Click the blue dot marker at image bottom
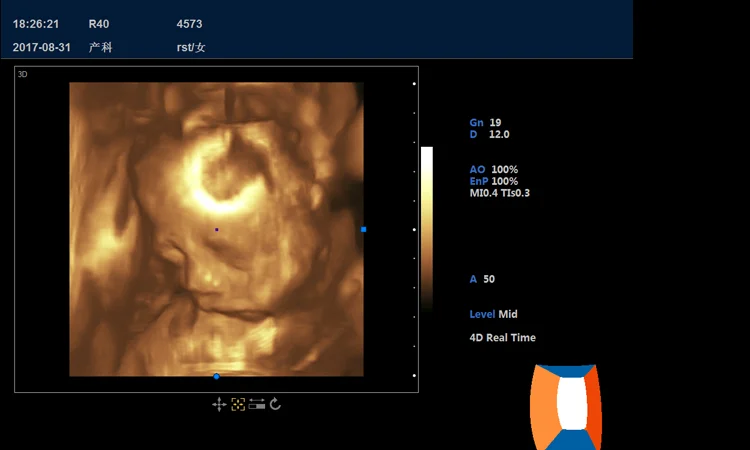 (216, 376)
